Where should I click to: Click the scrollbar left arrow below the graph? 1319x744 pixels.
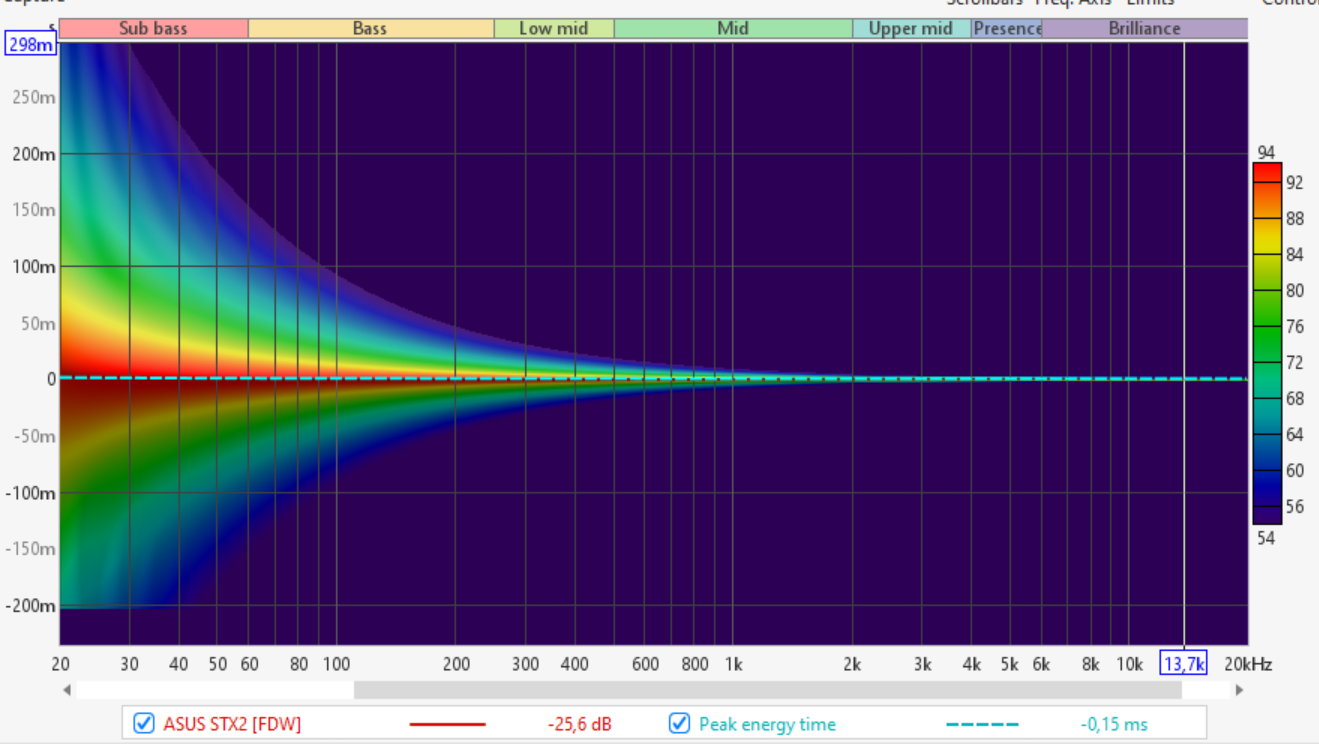point(67,690)
